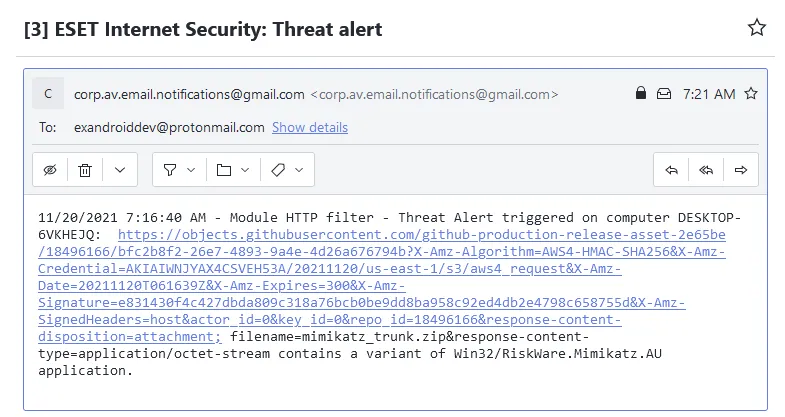This screenshot has height=417, width=785.
Task: Click the encryption lock icon
Action: (640, 93)
